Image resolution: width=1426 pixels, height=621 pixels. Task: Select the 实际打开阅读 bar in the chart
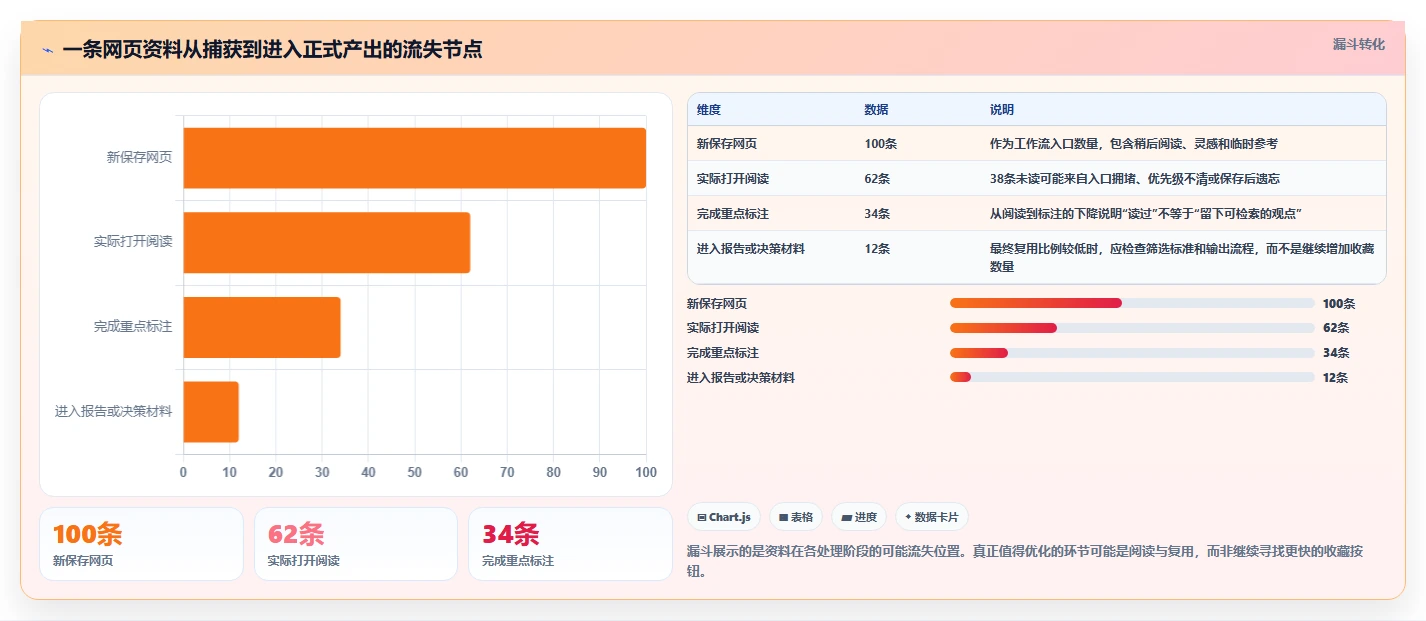(x=326, y=242)
